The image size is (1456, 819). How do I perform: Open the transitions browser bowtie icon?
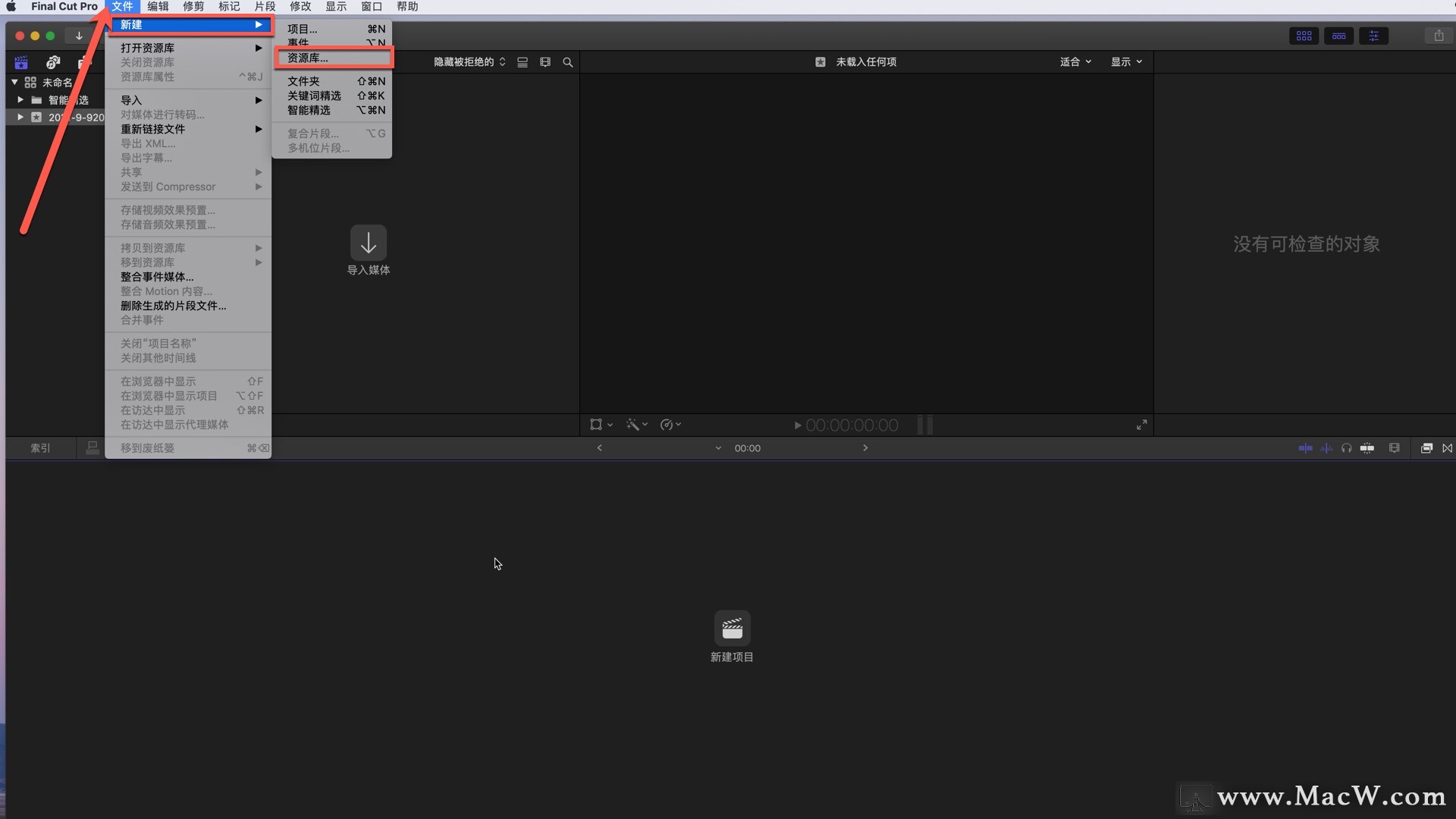1447,448
